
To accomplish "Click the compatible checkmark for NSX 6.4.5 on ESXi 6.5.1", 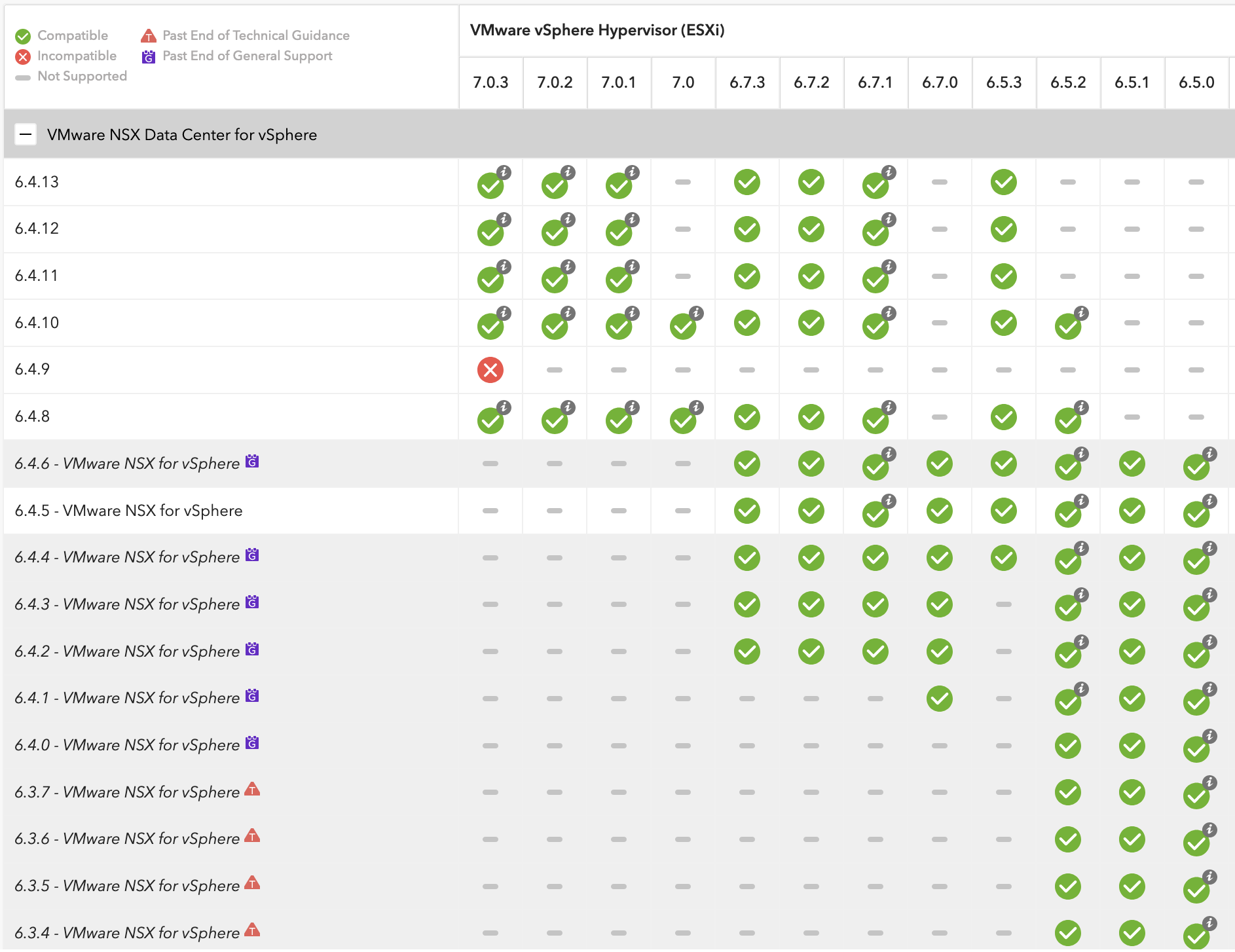I will tap(1132, 511).
